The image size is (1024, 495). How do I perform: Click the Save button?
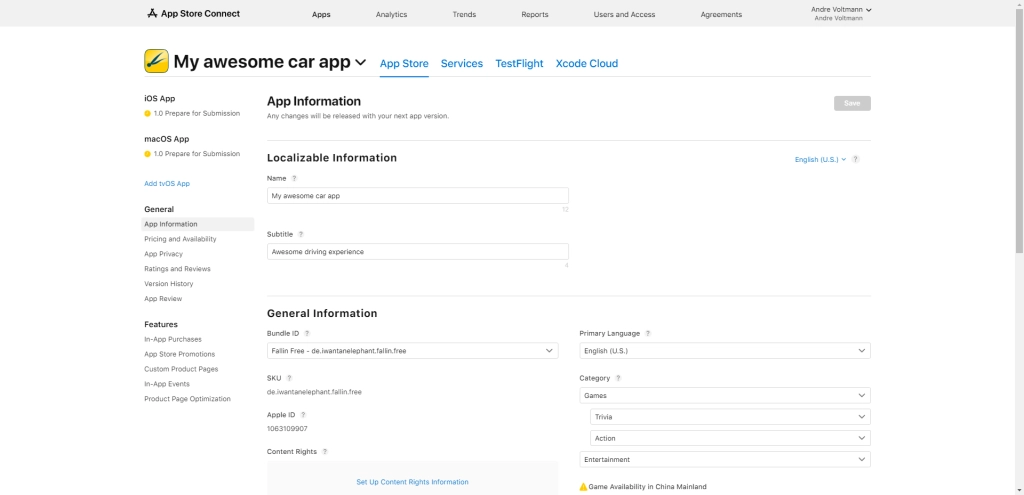852,103
